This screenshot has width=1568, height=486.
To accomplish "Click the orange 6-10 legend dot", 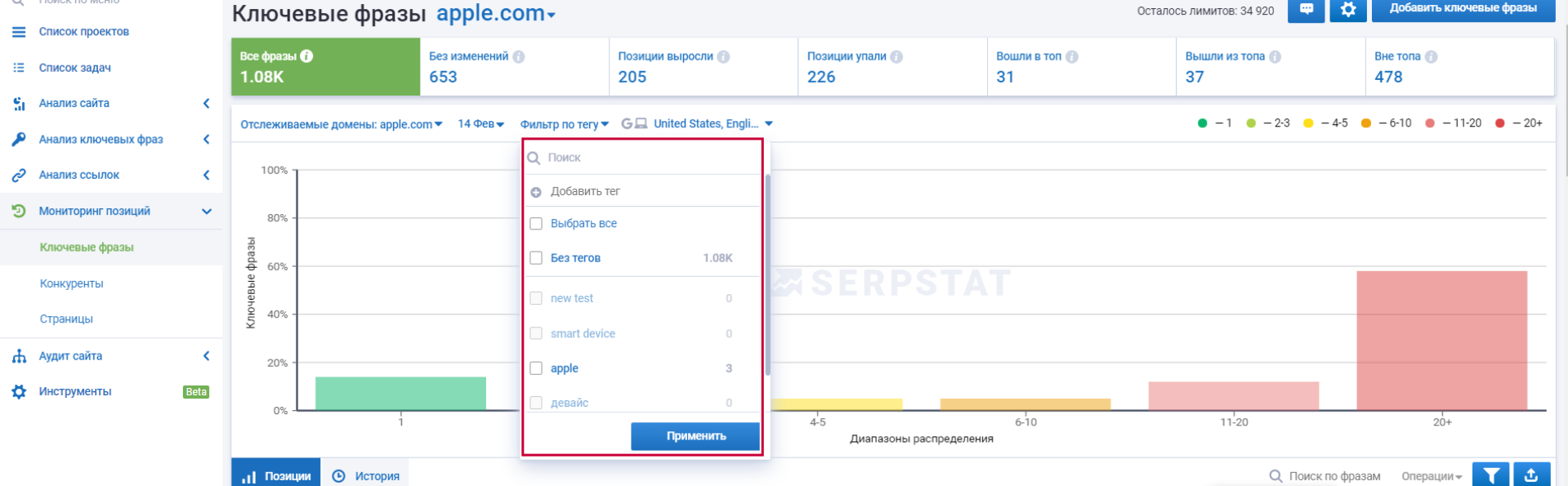I will (1365, 123).
